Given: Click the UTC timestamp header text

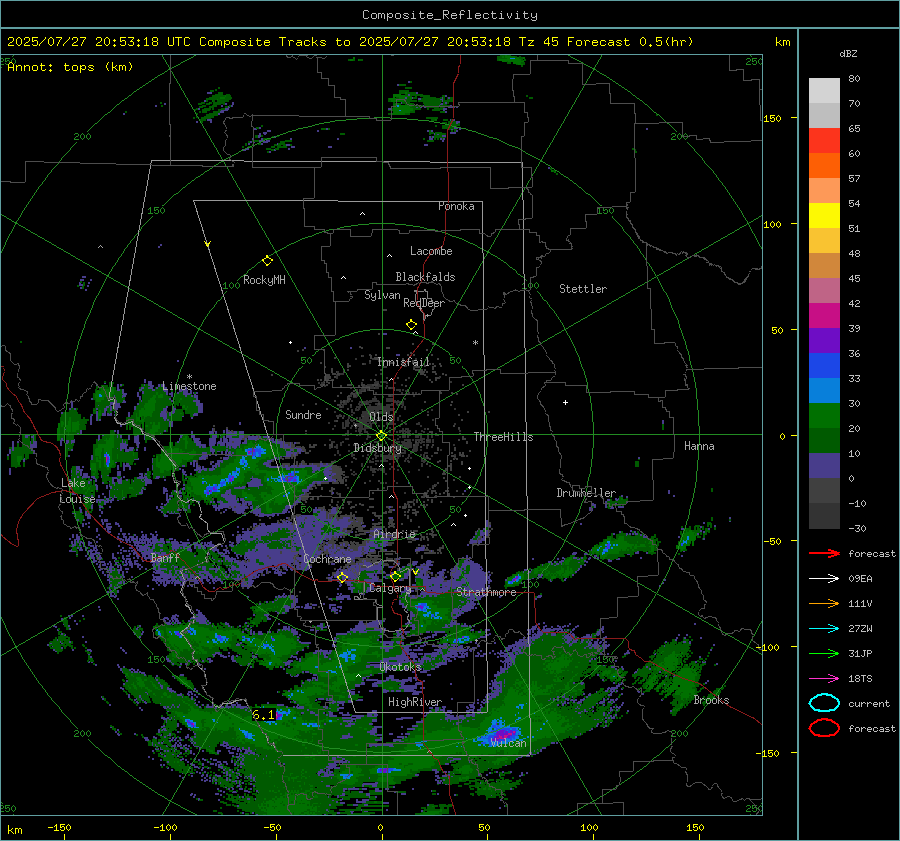Looking at the screenshot, I should (350, 42).
